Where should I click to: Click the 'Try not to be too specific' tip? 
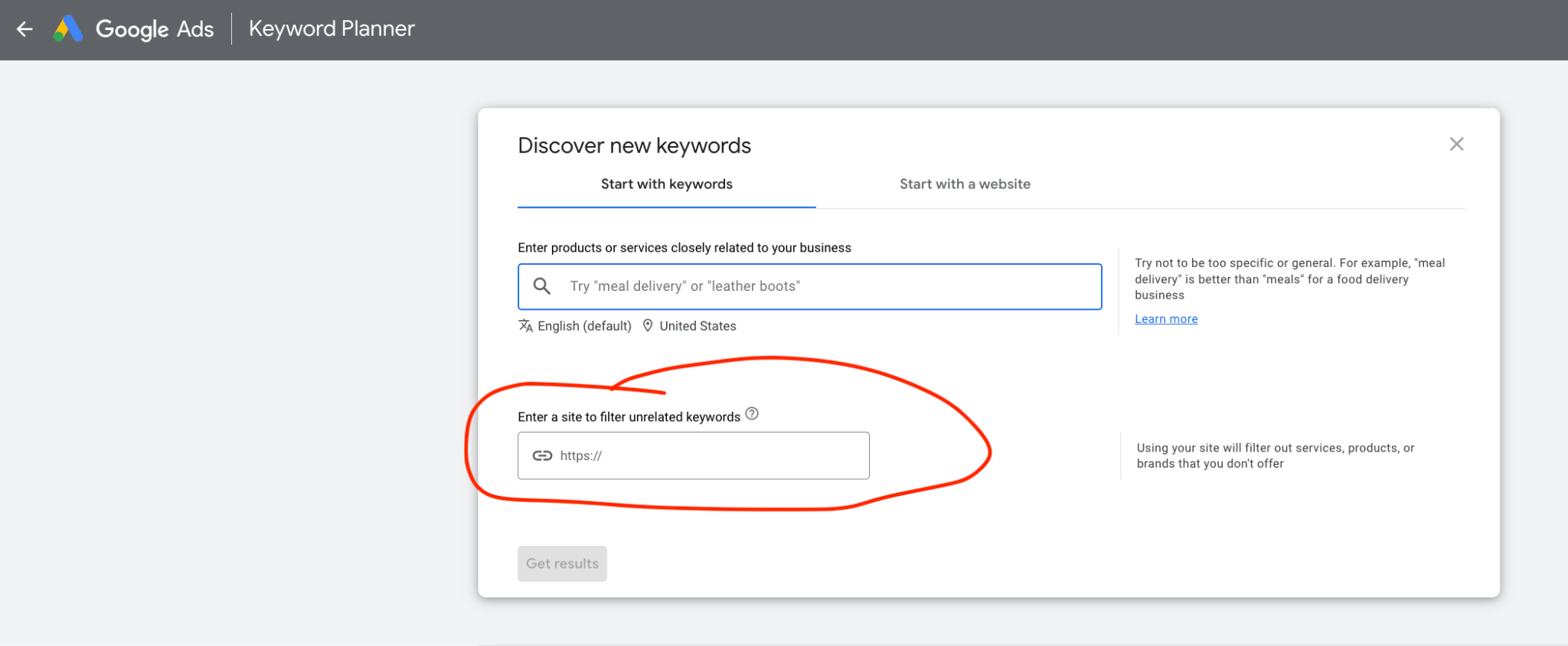click(x=1289, y=279)
